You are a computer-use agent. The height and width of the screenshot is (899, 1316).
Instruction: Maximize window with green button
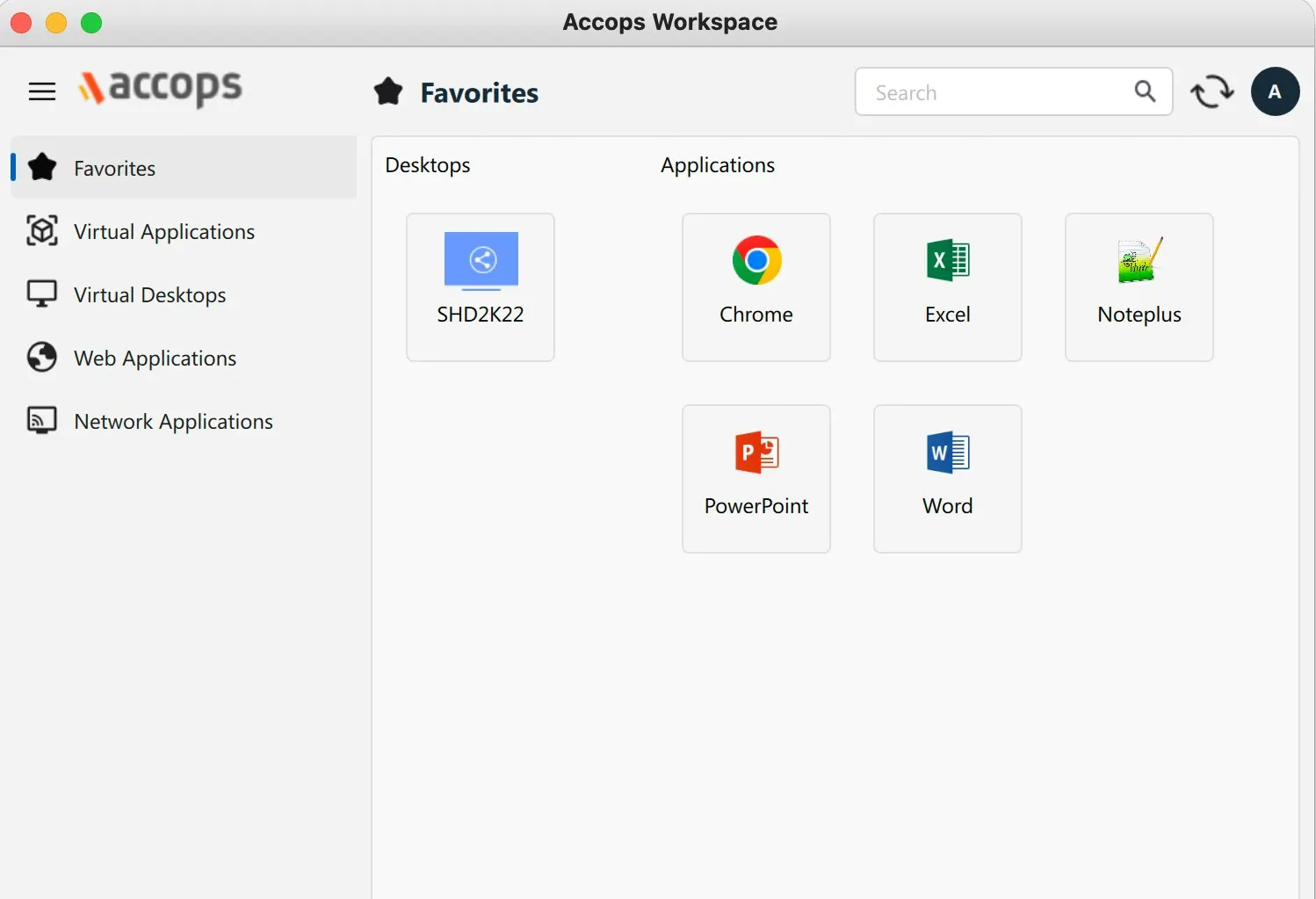click(x=91, y=22)
